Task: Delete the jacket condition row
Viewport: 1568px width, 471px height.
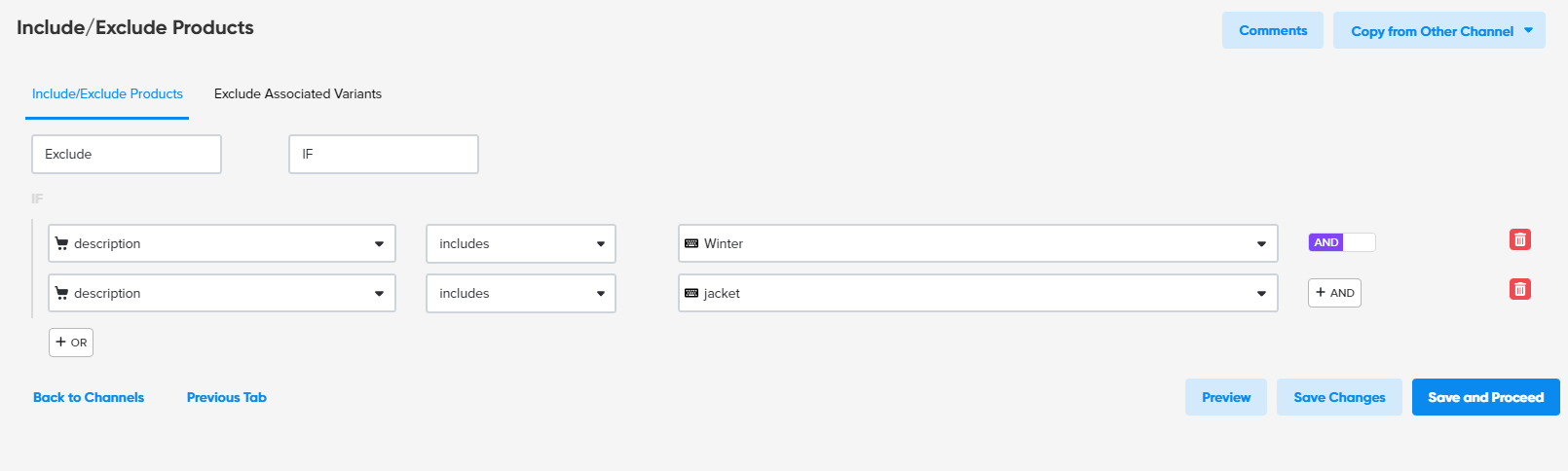Action: pyautogui.click(x=1519, y=289)
